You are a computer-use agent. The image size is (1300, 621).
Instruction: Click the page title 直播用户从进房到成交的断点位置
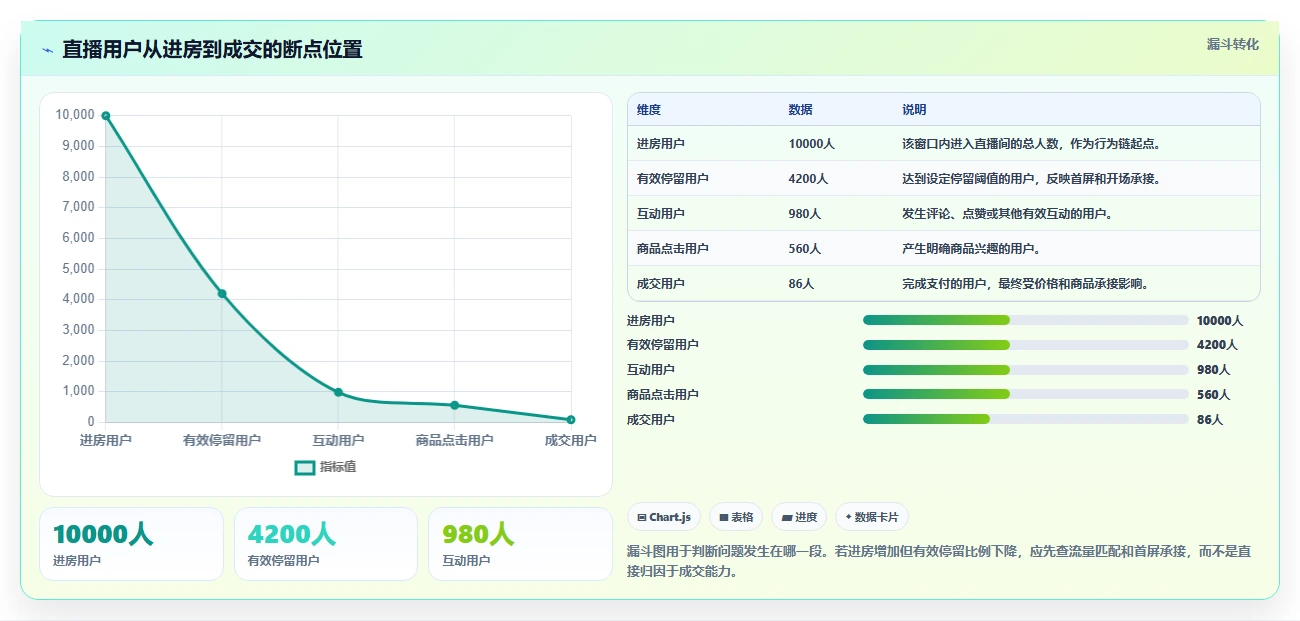(212, 49)
